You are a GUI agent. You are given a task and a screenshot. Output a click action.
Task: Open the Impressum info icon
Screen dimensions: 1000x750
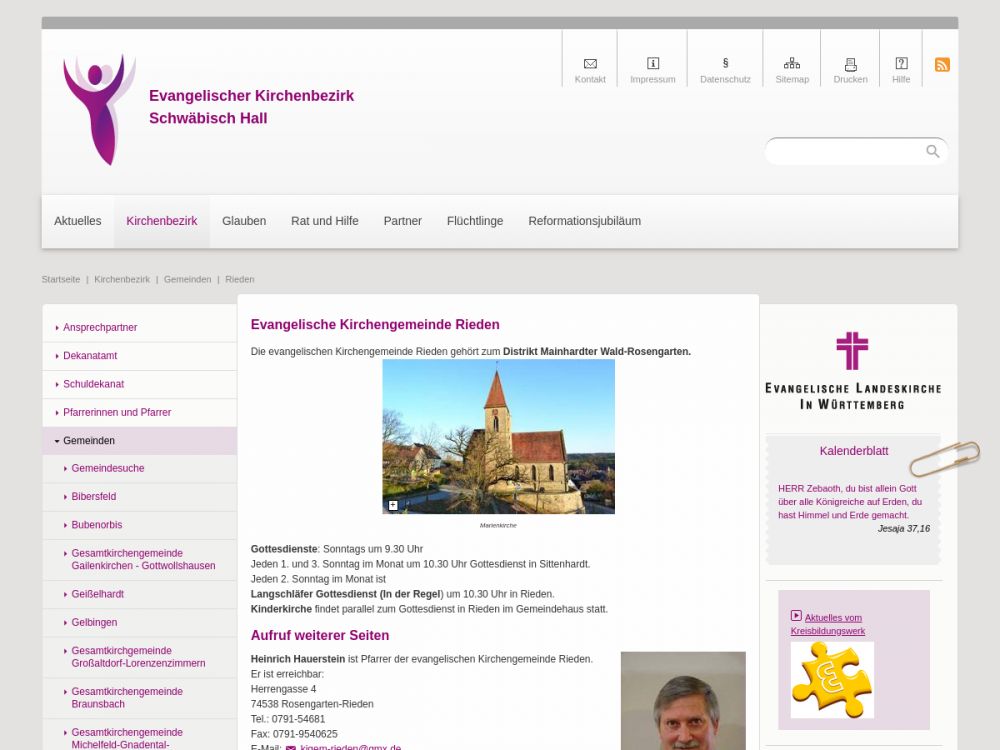[x=653, y=64]
